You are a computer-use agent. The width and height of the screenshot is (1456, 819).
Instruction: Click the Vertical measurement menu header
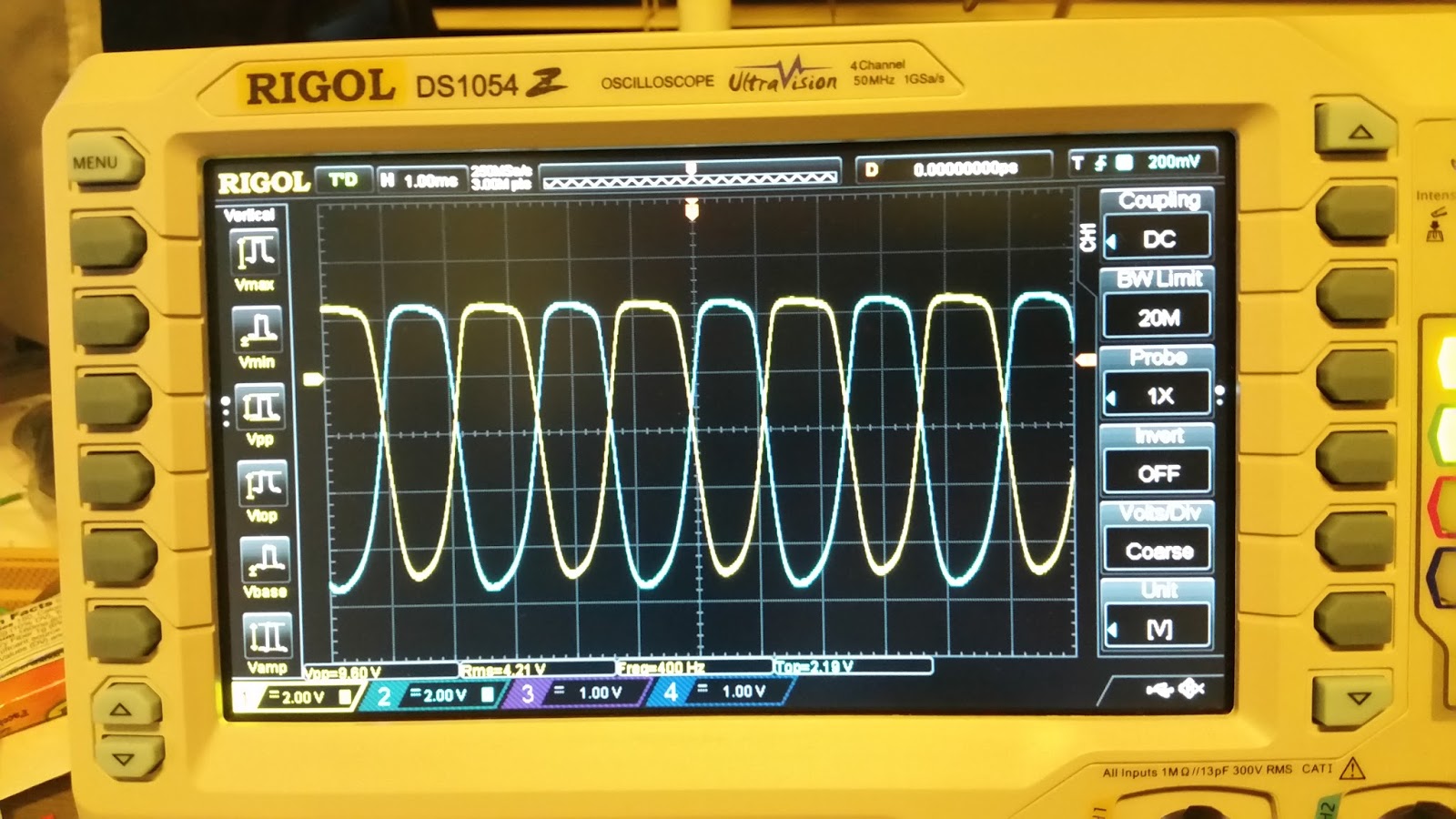tap(249, 215)
